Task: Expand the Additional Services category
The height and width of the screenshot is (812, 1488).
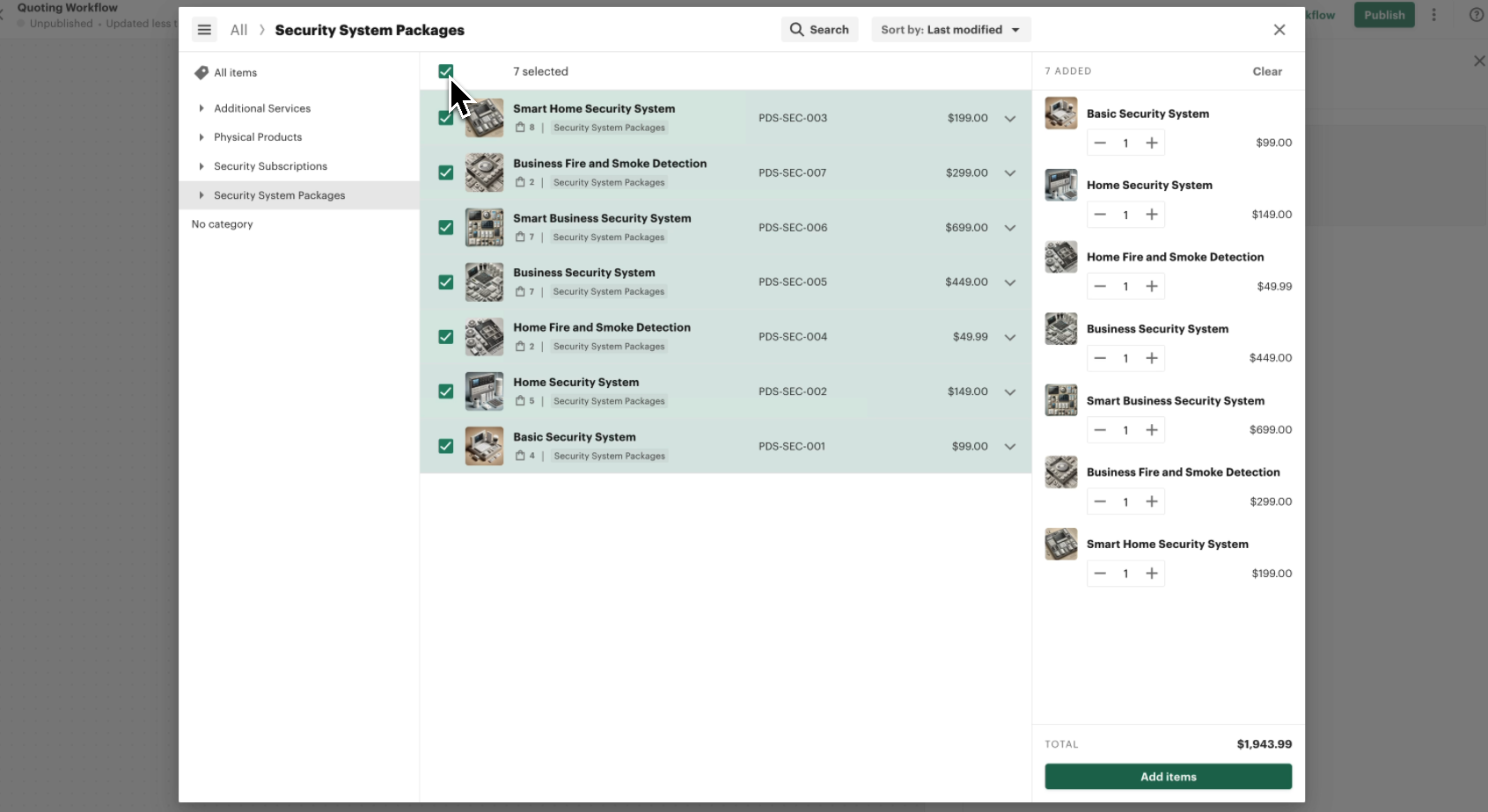Action: [202, 108]
